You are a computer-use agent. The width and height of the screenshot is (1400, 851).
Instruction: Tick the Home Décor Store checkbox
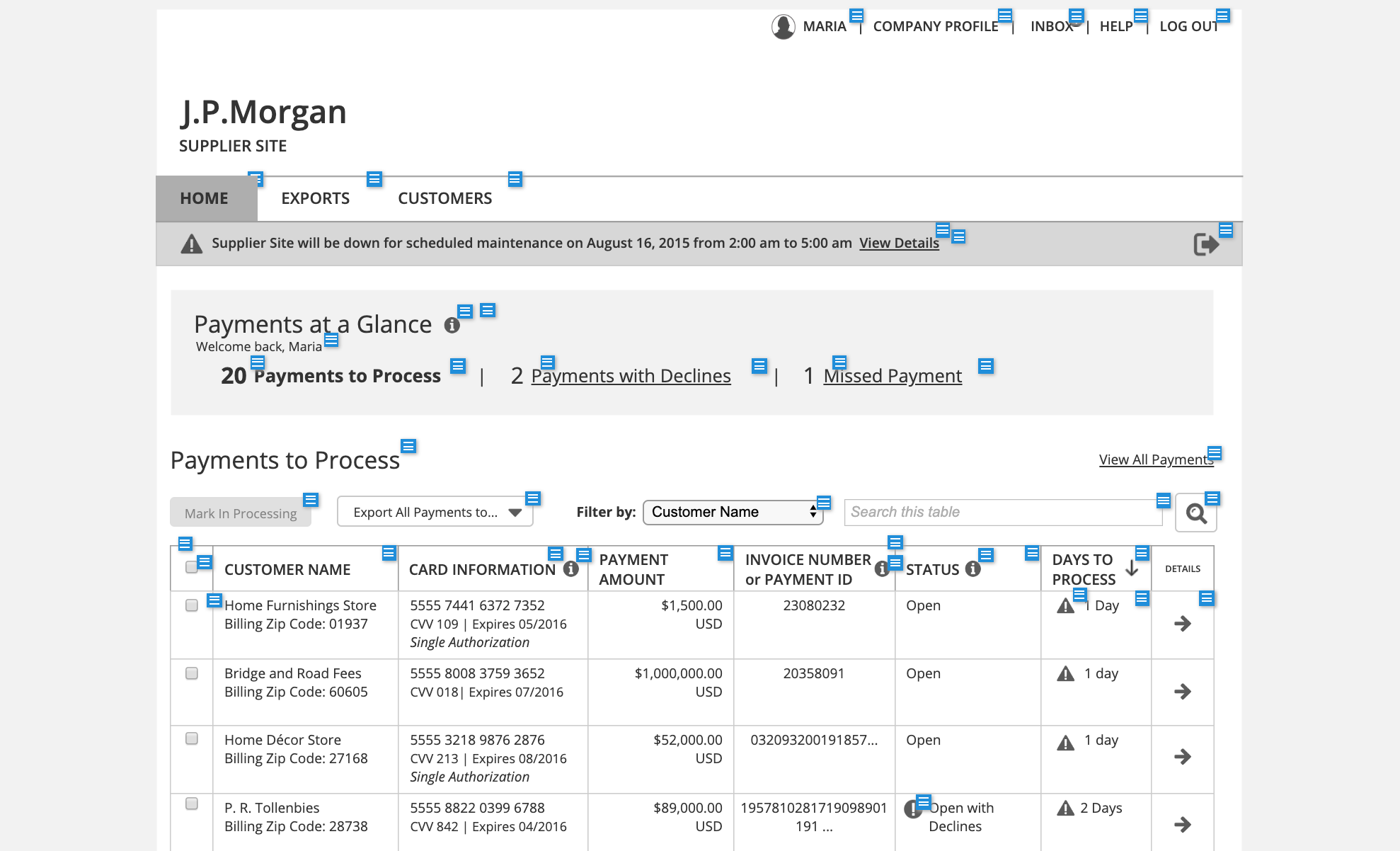click(191, 738)
